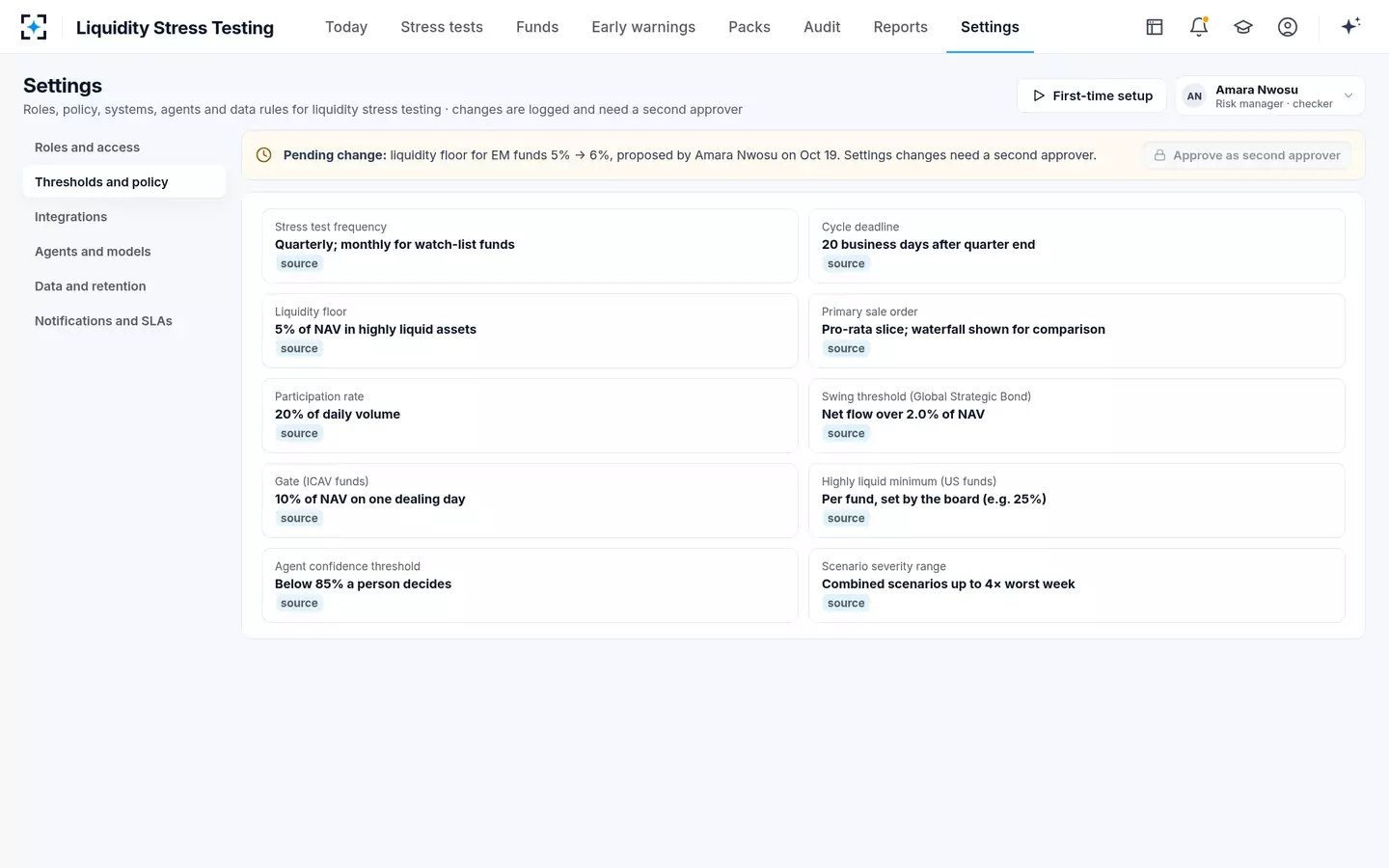
Task: Switch to the Packs tab
Action: [x=749, y=27]
